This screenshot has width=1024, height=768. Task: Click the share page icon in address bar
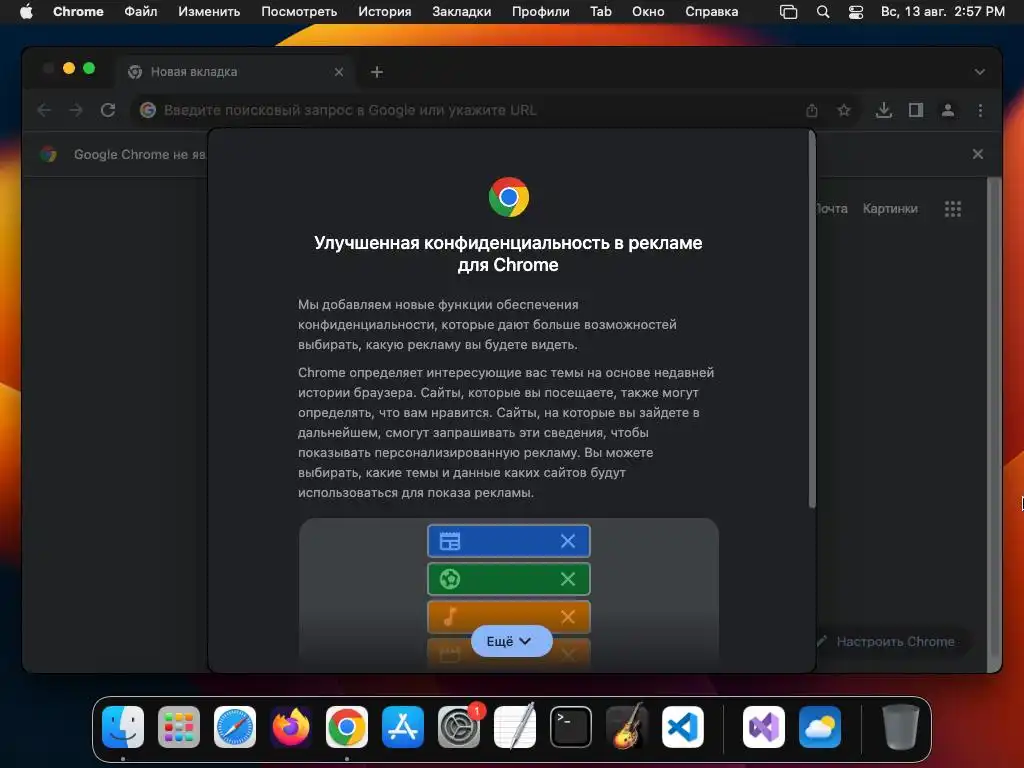(x=812, y=110)
